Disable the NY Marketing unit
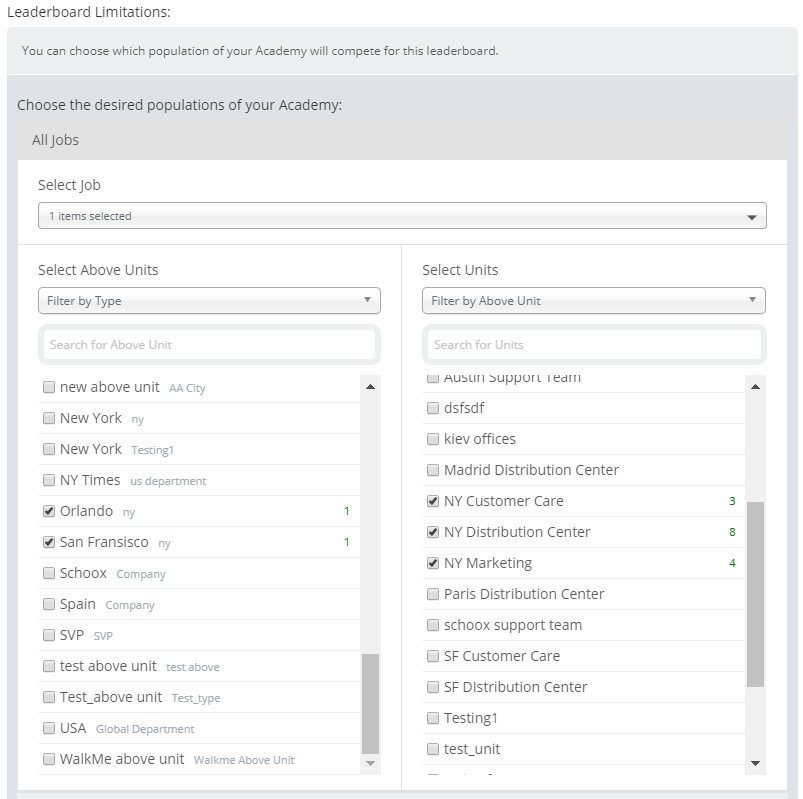Viewport: 803px width, 799px height. (433, 563)
